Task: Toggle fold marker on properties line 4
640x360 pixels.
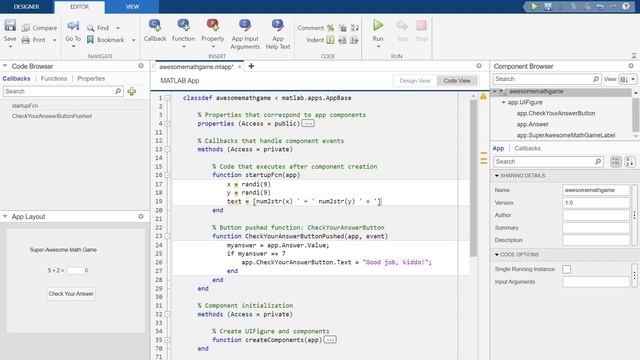Action: 167,124
